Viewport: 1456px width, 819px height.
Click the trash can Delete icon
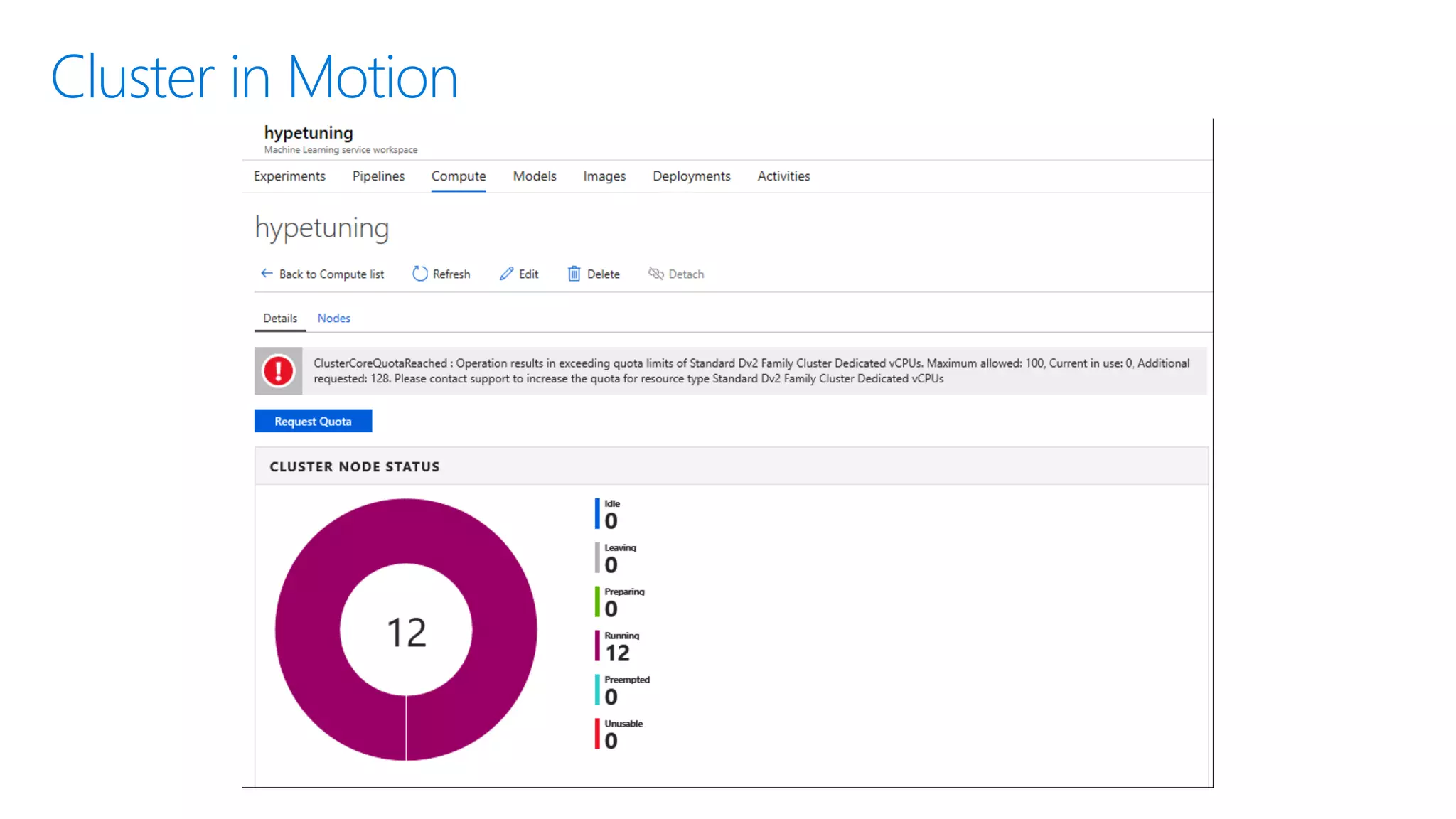574,274
